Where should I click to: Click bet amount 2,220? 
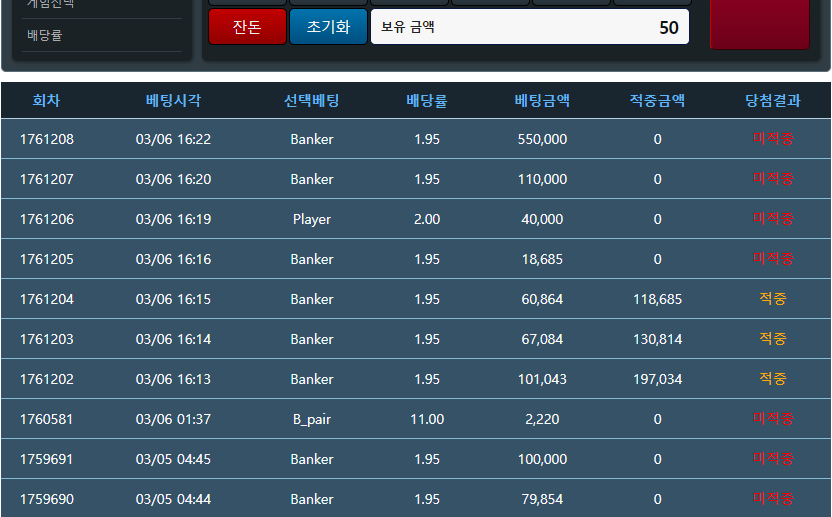tap(542, 419)
